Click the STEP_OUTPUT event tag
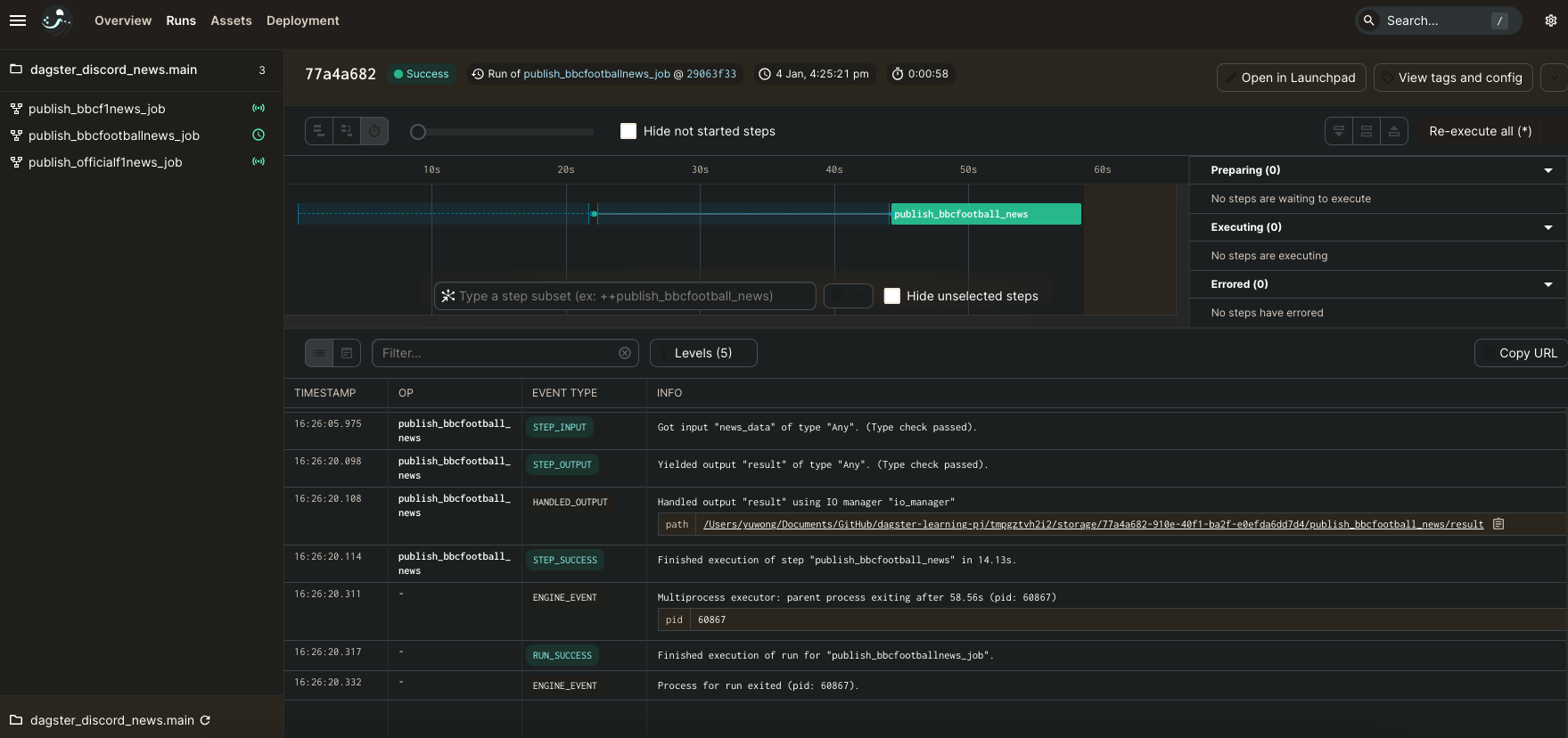1568x738 pixels. 562,464
